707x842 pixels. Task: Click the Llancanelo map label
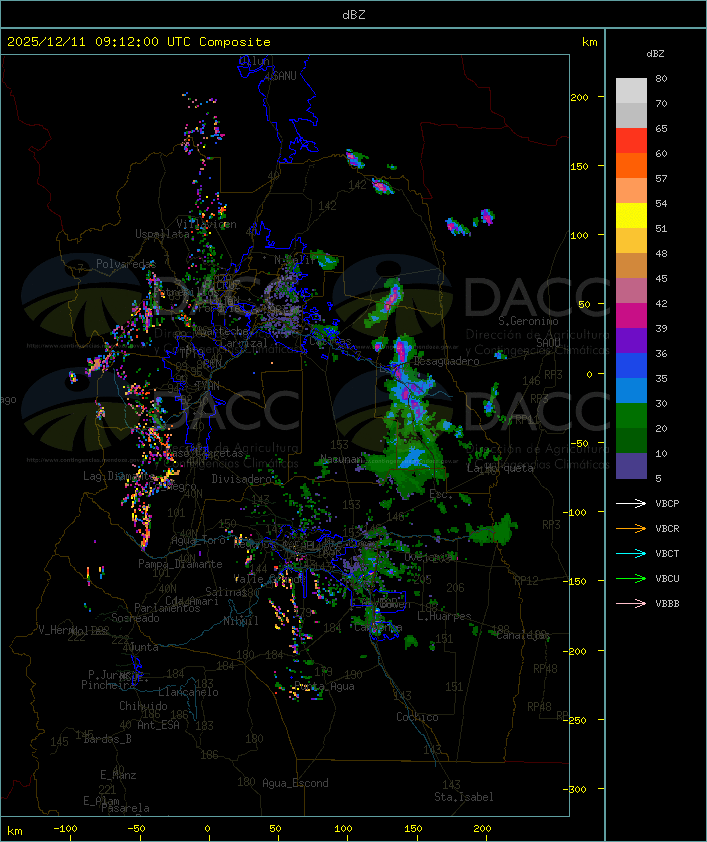(x=188, y=692)
